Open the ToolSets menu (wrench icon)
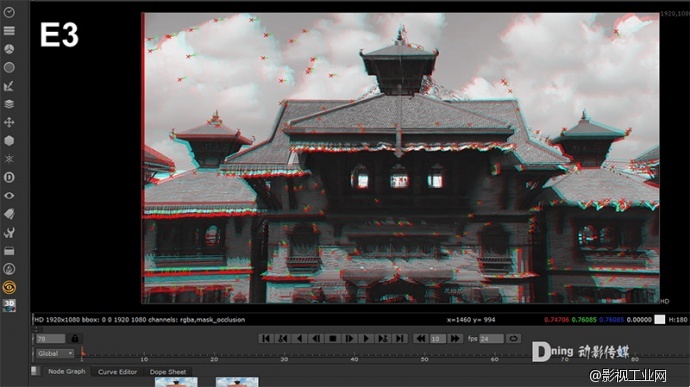This screenshot has height=387, width=690. 9,232
